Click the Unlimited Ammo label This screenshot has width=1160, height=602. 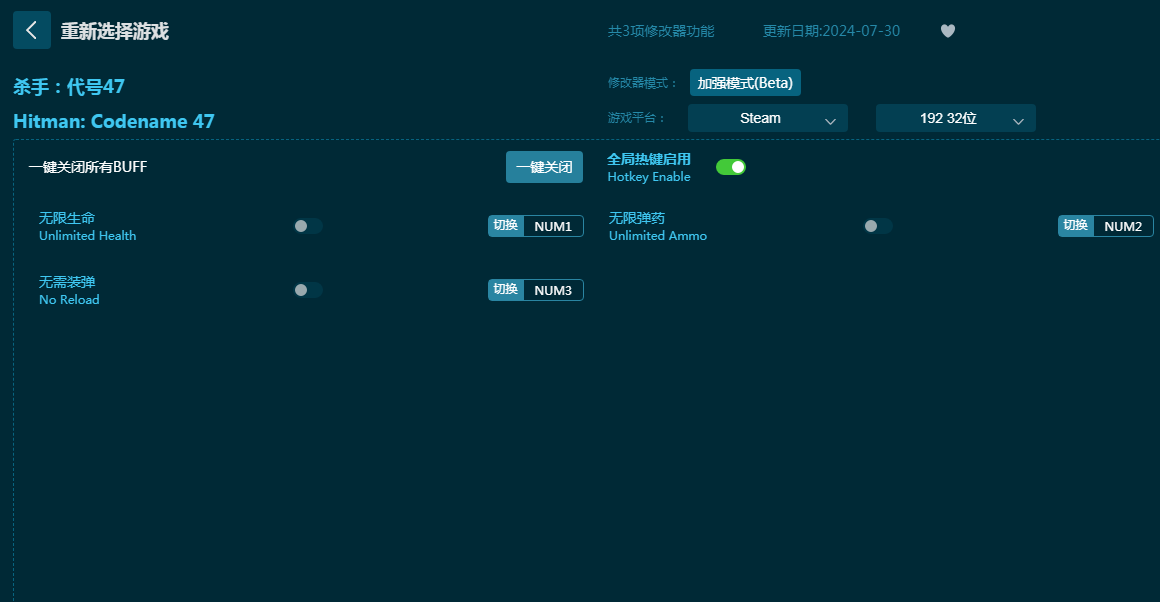click(x=658, y=236)
